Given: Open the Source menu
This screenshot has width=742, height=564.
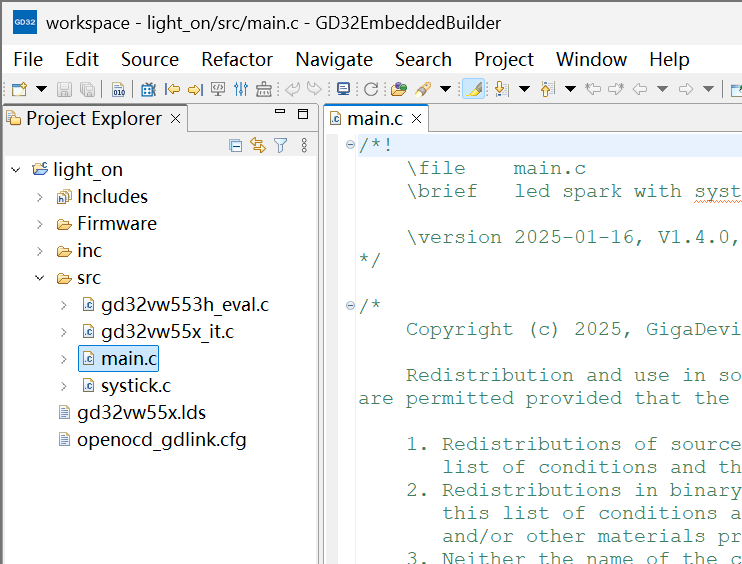Looking at the screenshot, I should click(x=150, y=60).
